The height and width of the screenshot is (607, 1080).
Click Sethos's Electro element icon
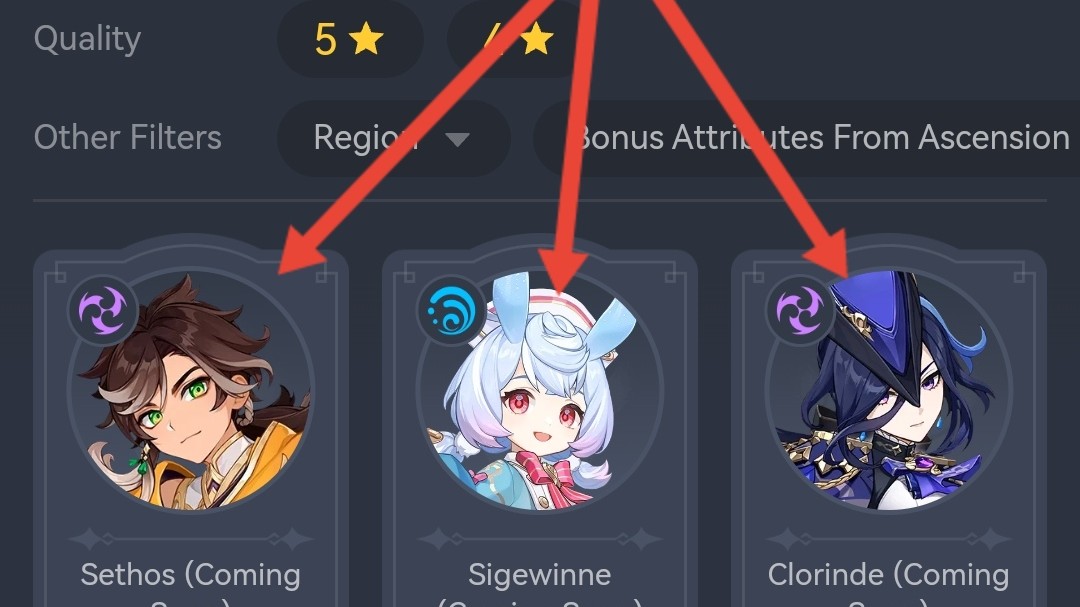(103, 310)
